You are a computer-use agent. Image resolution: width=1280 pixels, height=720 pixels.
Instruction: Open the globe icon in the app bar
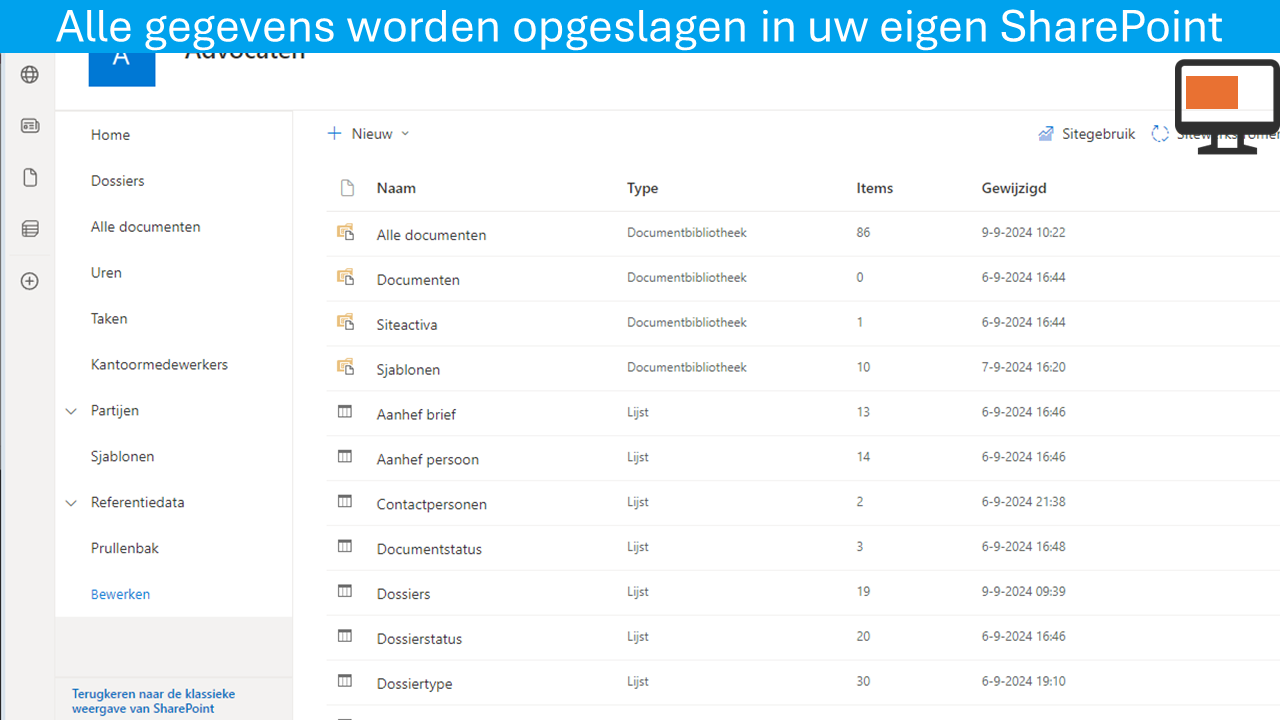(30, 75)
